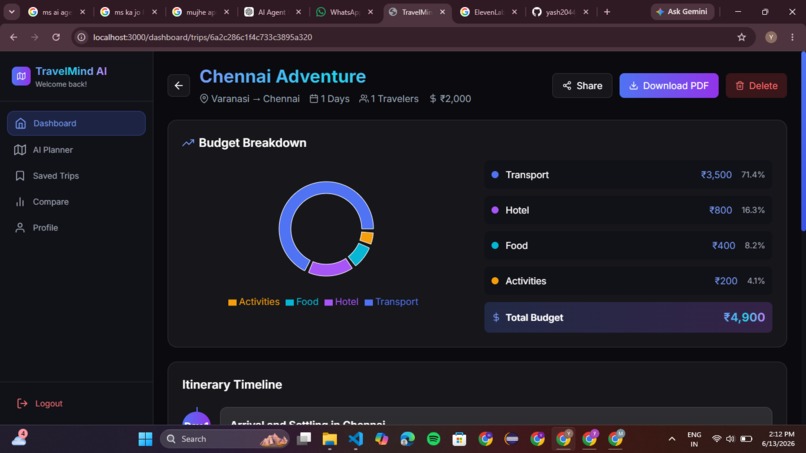Toggle the Transport legend entry below chart

[x=391, y=302]
